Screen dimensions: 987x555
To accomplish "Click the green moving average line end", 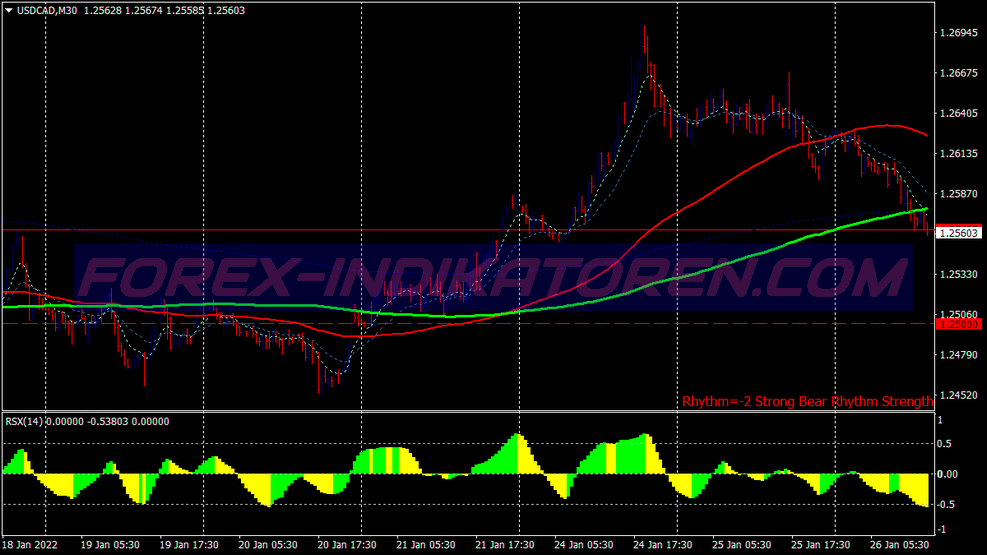I will pos(925,209).
